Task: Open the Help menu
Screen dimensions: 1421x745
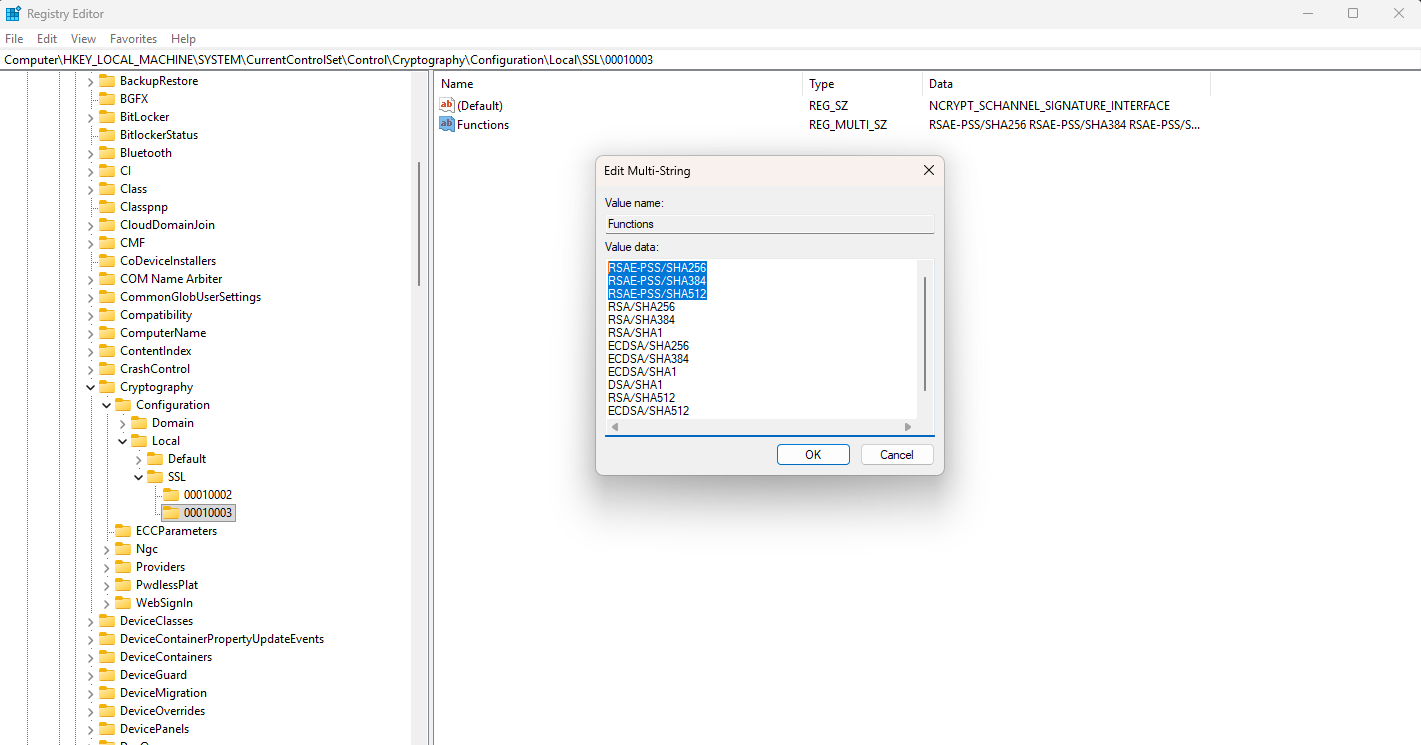Action: 183,39
